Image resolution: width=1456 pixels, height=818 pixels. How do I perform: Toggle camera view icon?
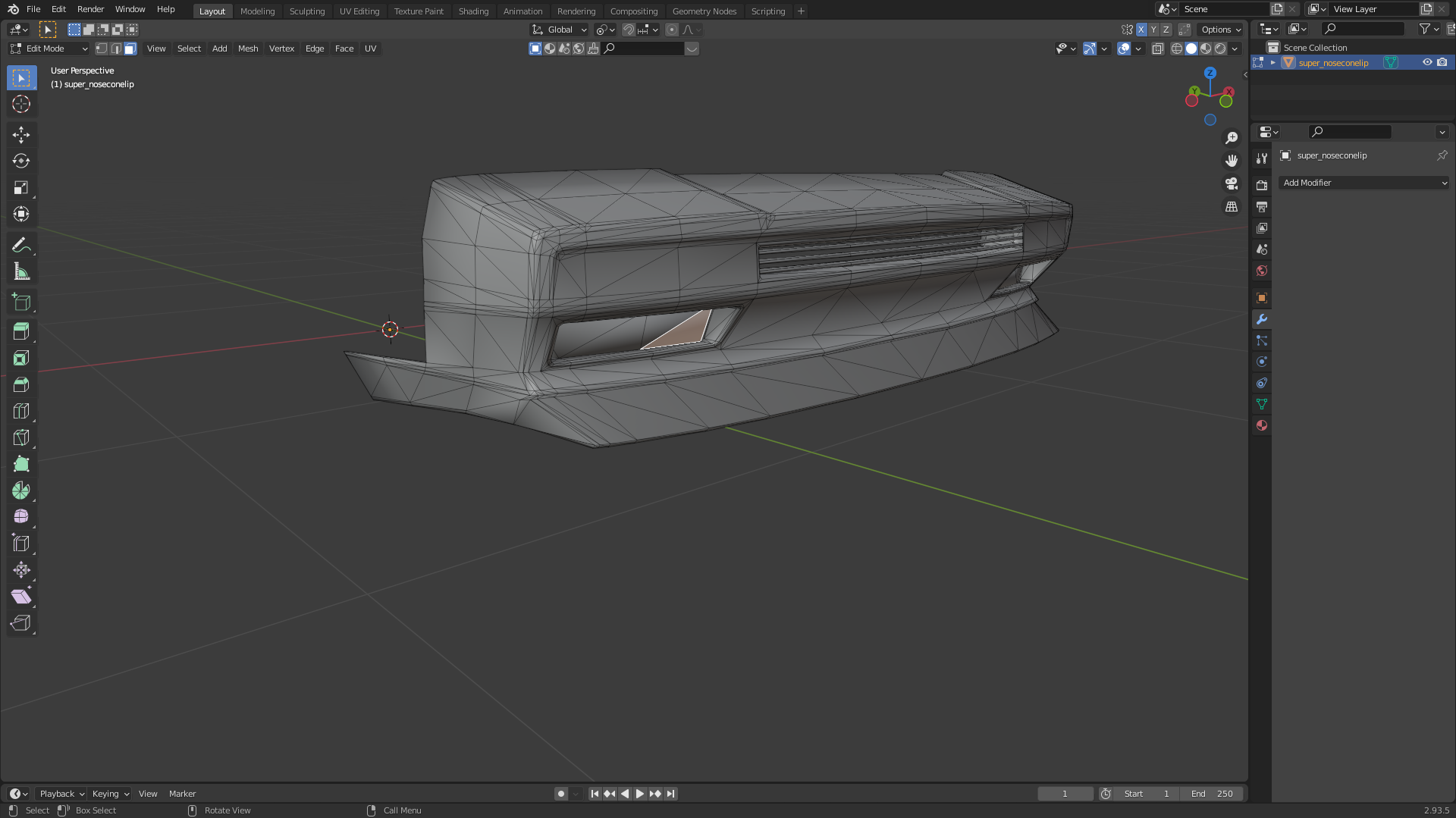pyautogui.click(x=1232, y=183)
